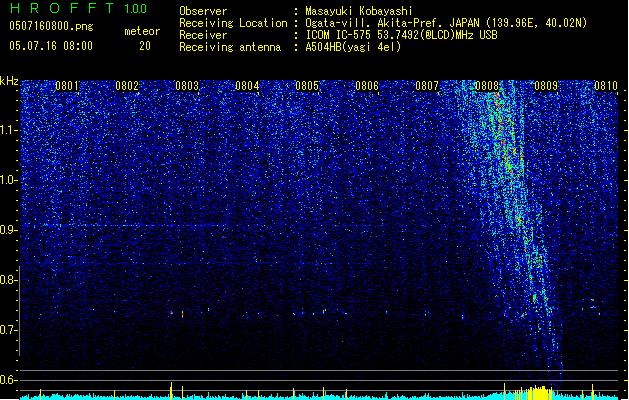Viewport: 629px width, 400px height.
Task: Click the timestamp 05.07.16 08:00
Action: 51,46
